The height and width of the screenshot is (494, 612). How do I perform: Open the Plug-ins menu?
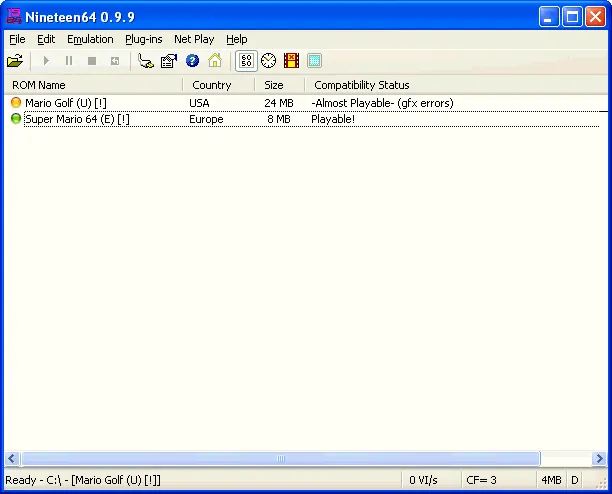coord(144,39)
